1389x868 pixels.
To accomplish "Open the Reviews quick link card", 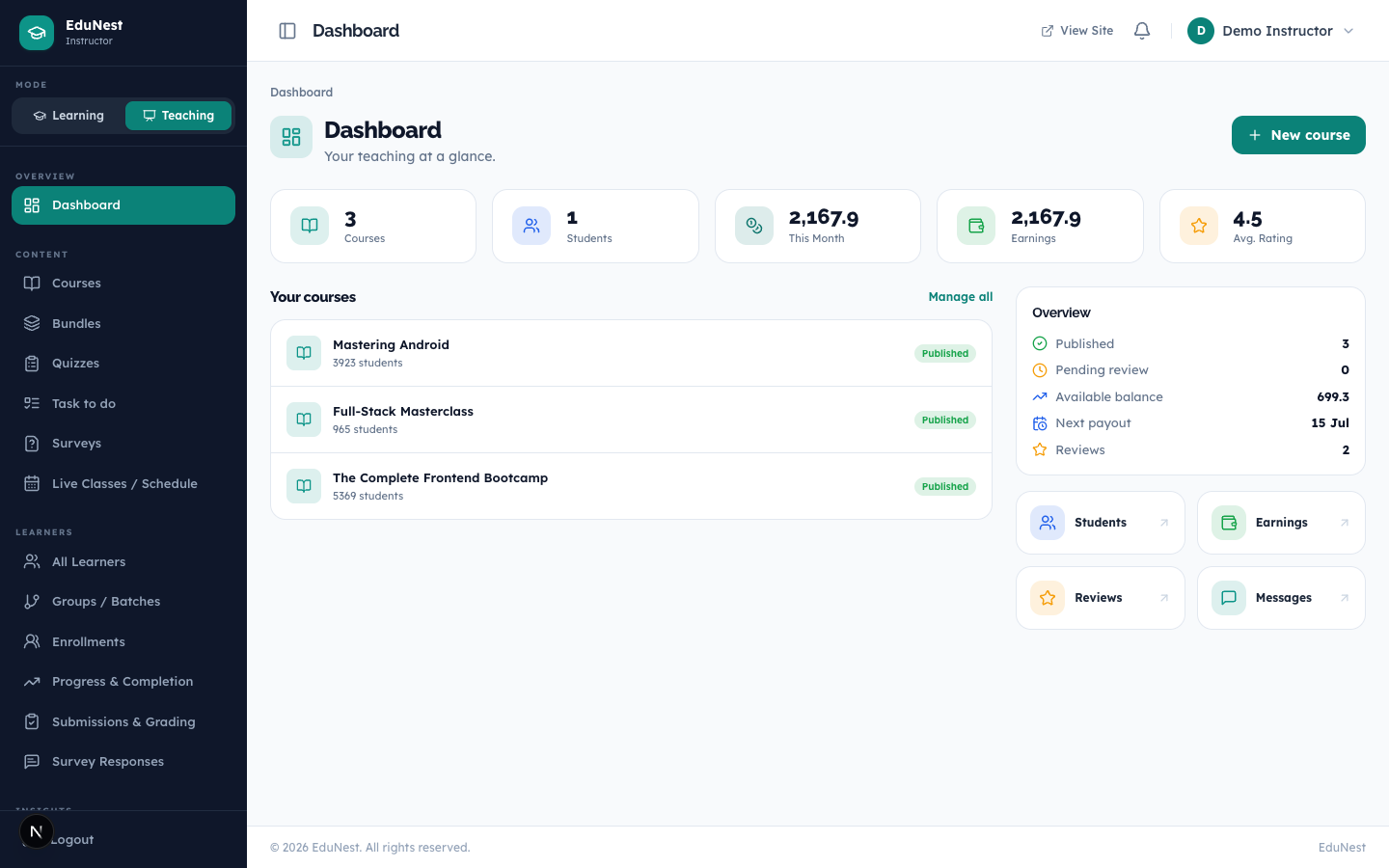I will 1101,598.
